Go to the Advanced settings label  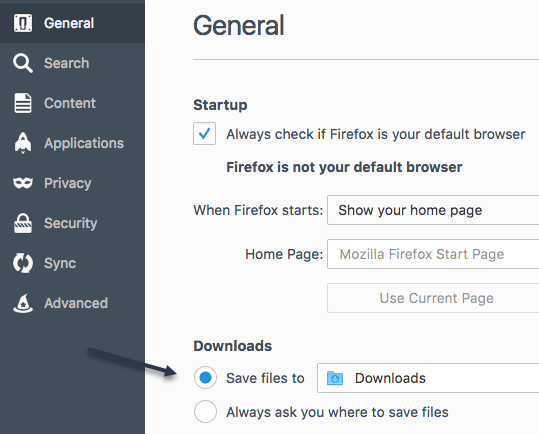(76, 303)
